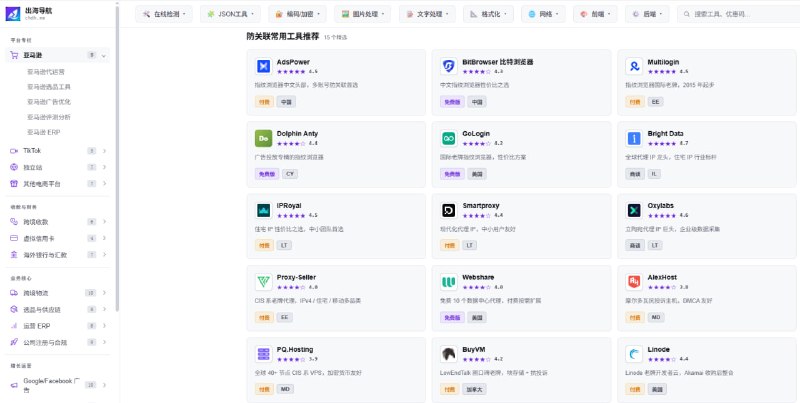Go to 亚马逊评测分析 sub-item

click(x=49, y=117)
